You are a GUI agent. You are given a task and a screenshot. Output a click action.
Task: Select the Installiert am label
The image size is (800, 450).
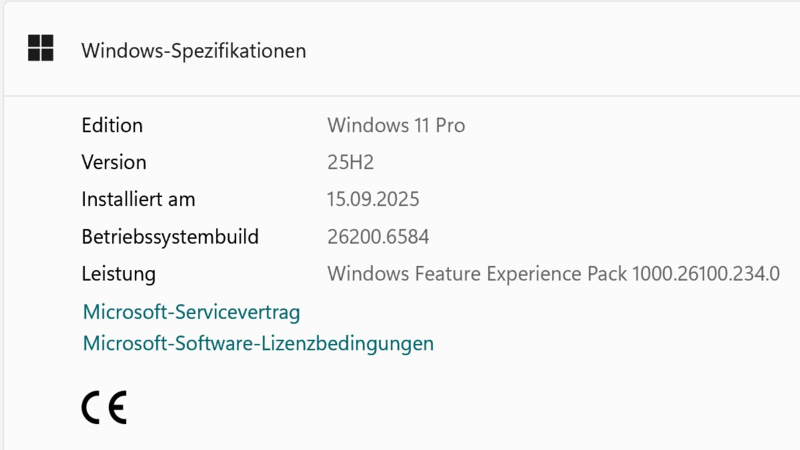point(138,199)
